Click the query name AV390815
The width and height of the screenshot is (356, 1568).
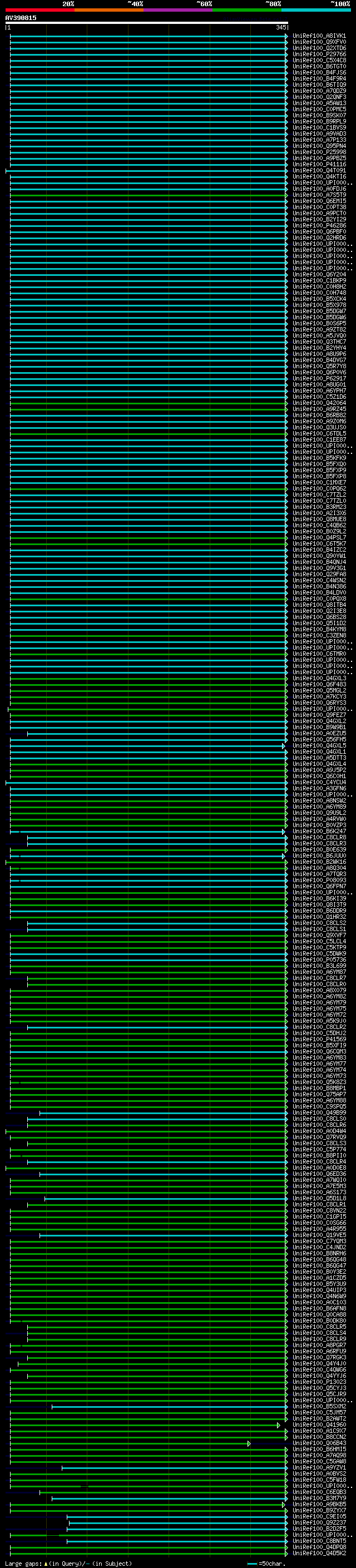[x=21, y=18]
